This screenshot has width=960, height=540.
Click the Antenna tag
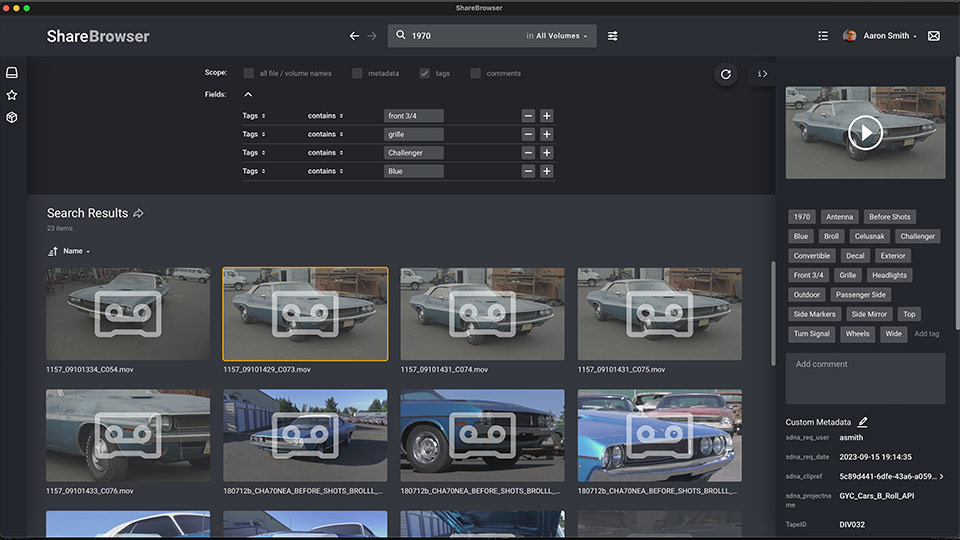pos(839,217)
